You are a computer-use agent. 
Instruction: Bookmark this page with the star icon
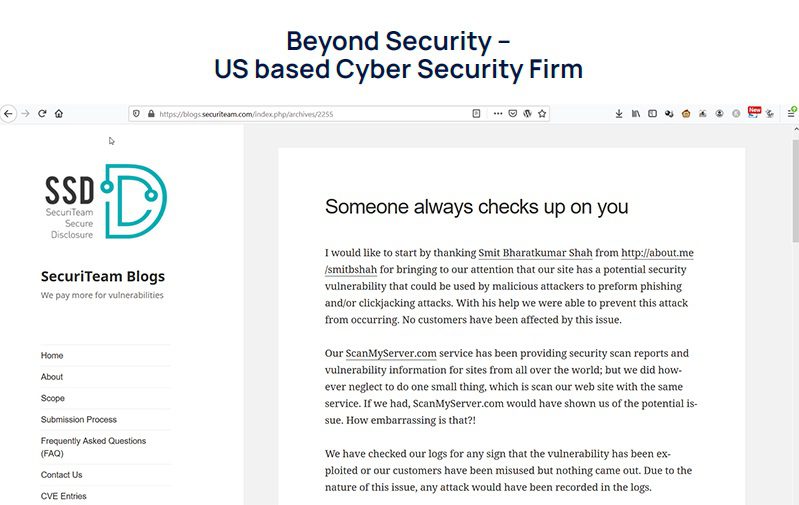(542, 114)
